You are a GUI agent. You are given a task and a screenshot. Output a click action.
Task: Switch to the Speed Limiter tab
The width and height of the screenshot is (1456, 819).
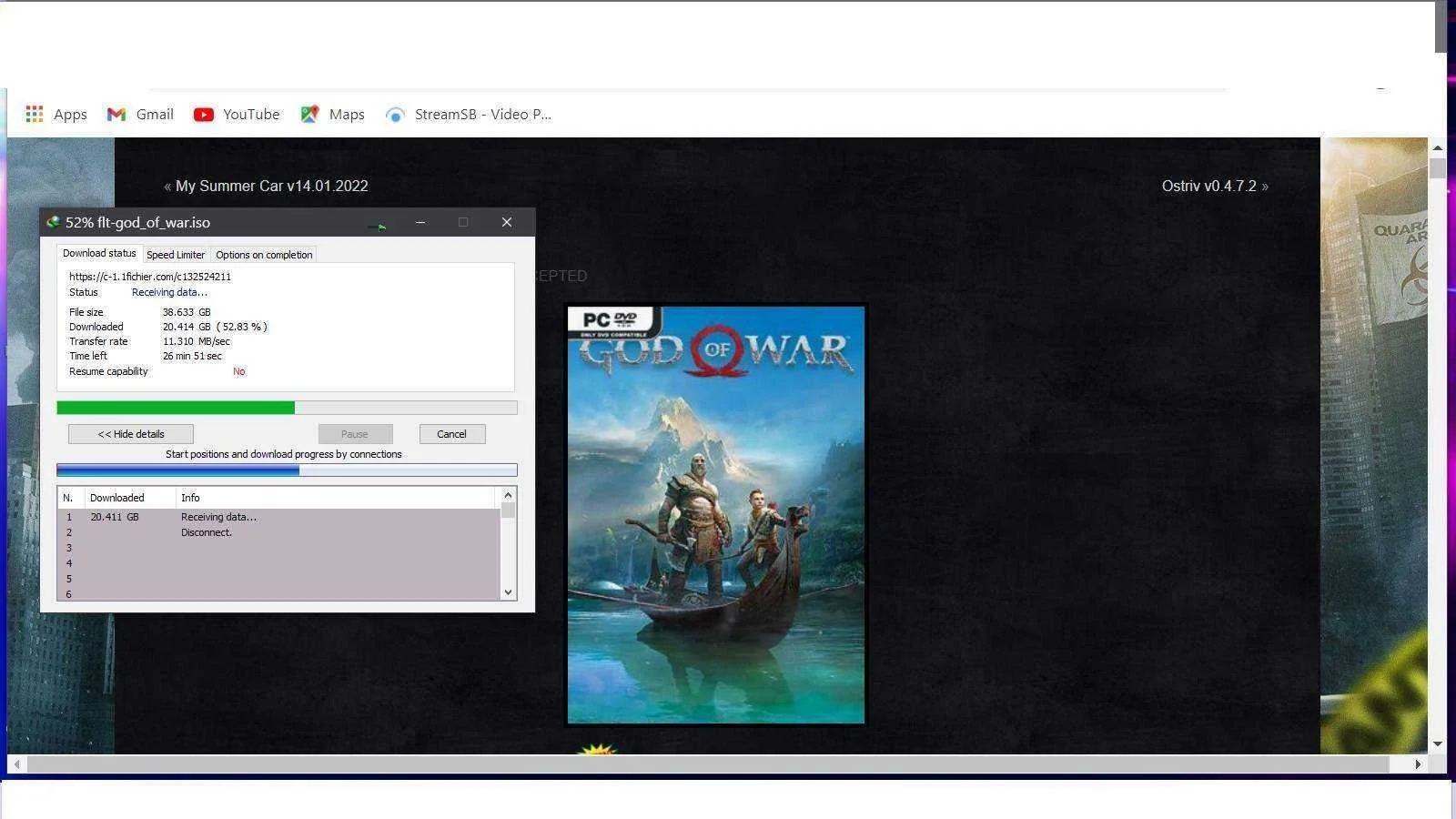coord(176,255)
